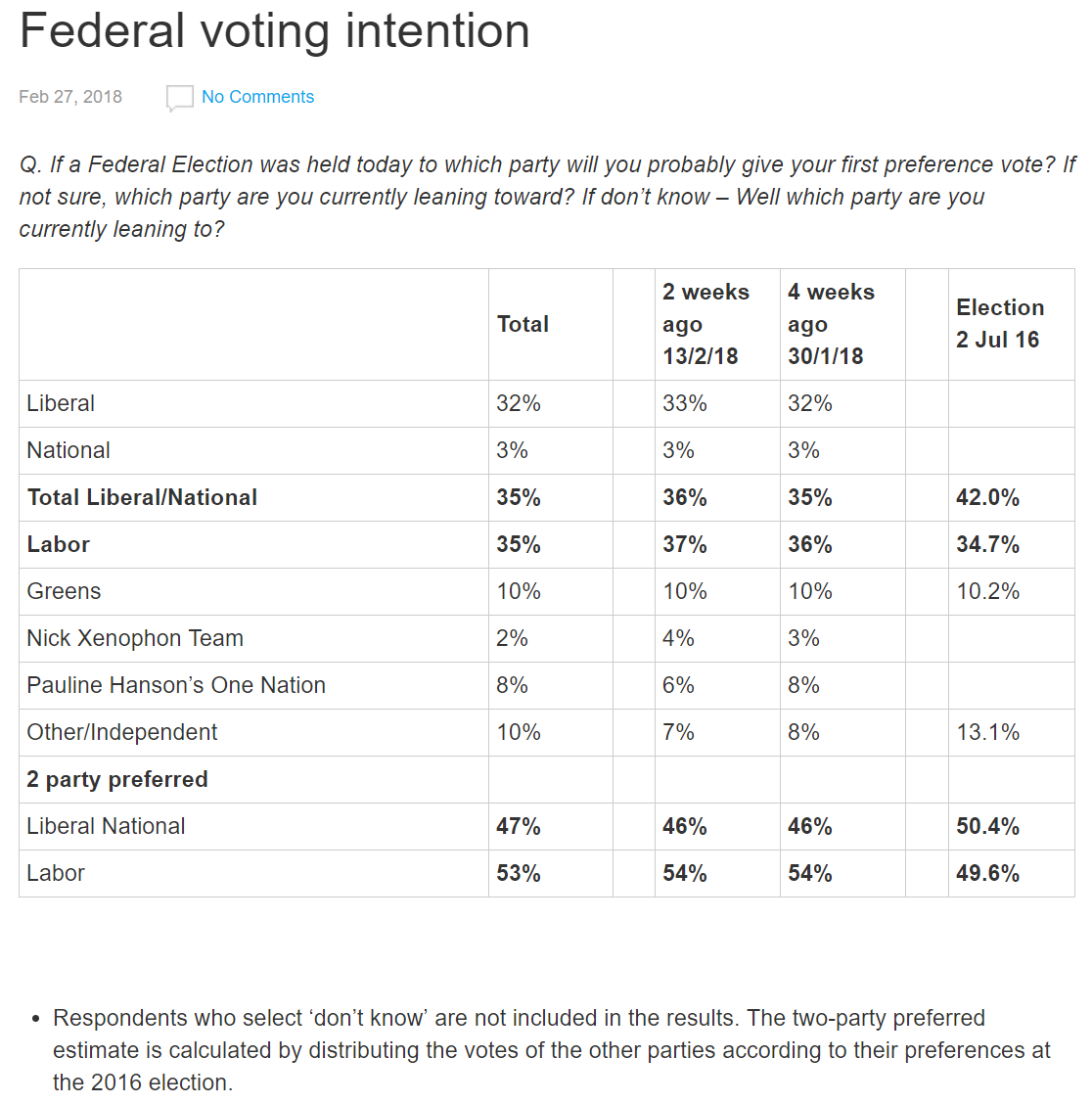
Task: Click the speech bubble comments icon
Action: 179,98
